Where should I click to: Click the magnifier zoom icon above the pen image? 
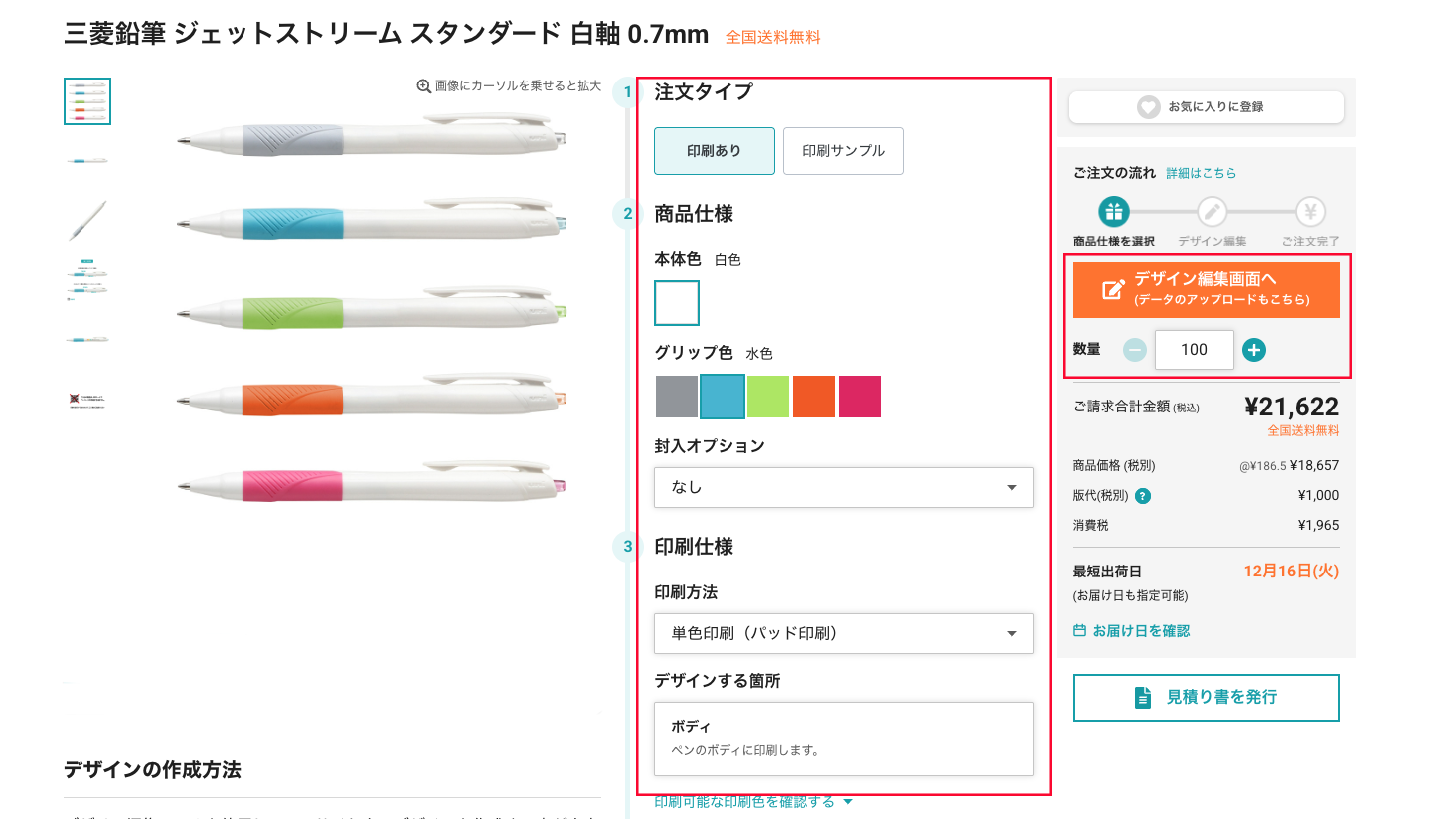point(423,86)
